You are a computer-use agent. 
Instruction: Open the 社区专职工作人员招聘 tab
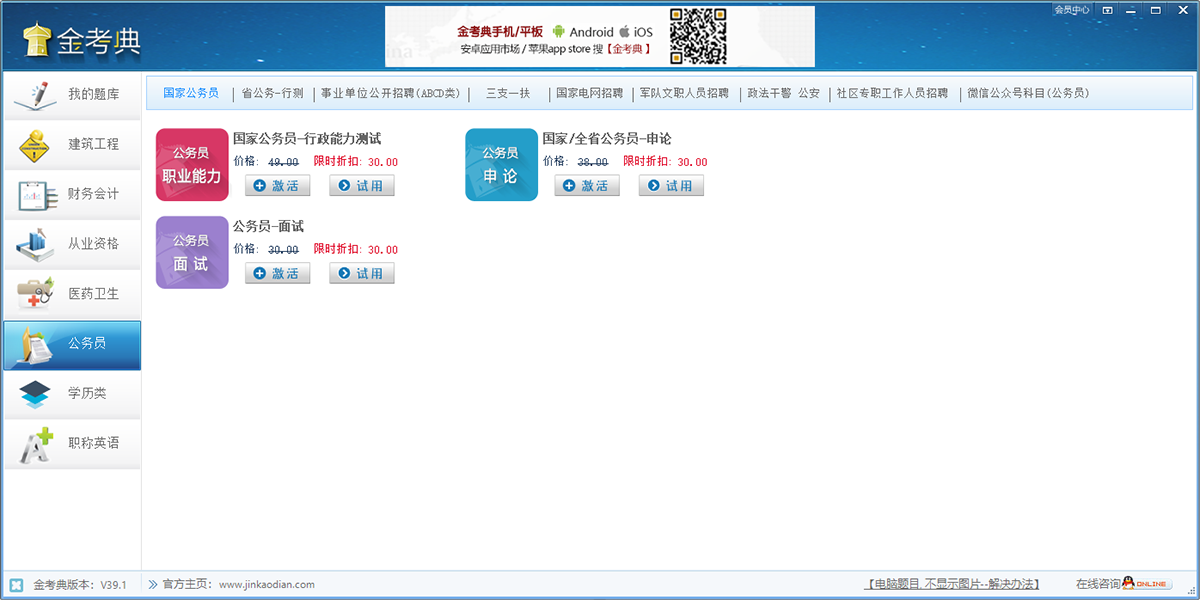[892, 94]
